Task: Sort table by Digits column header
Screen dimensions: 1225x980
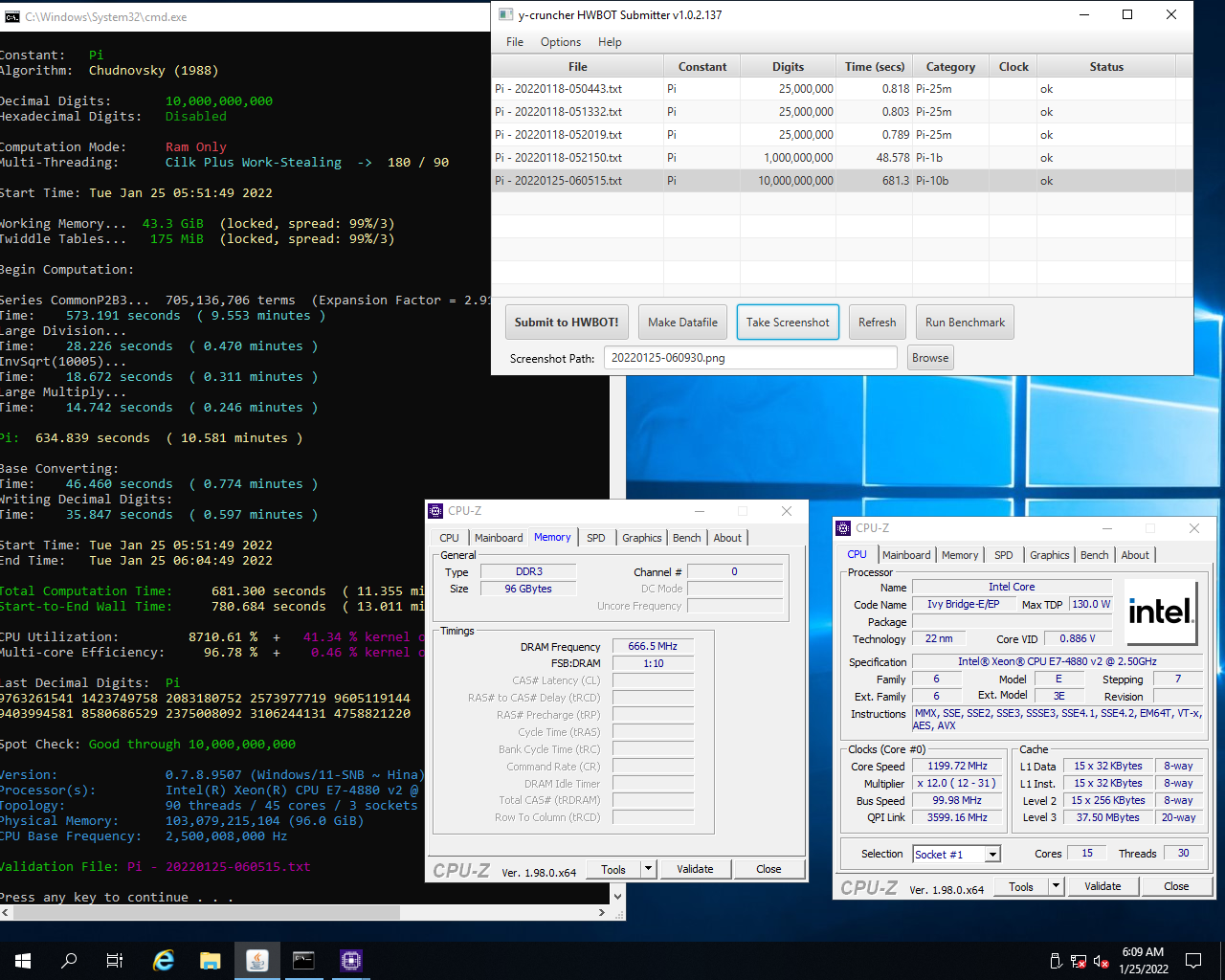Action: tap(789, 67)
